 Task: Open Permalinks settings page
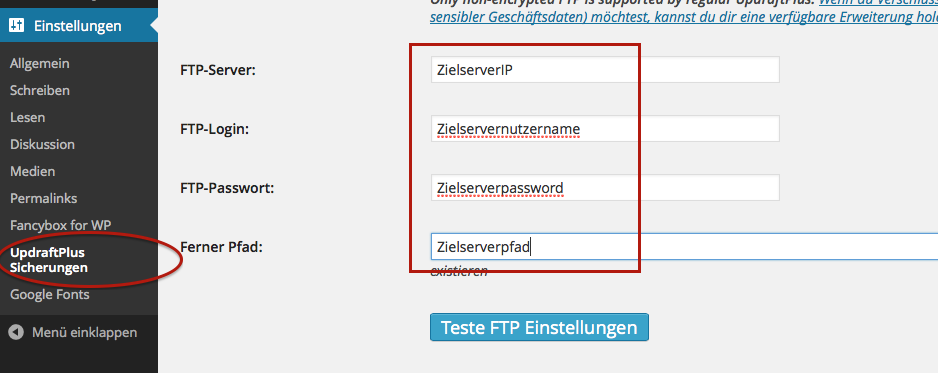coord(44,198)
